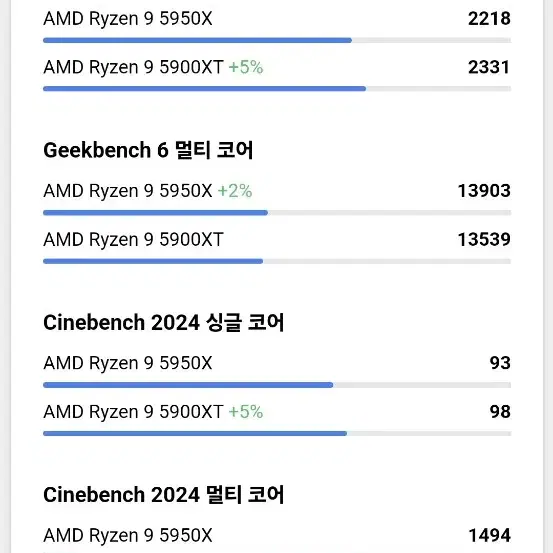
Task: Click the progress bar below score 93
Action: point(277,385)
